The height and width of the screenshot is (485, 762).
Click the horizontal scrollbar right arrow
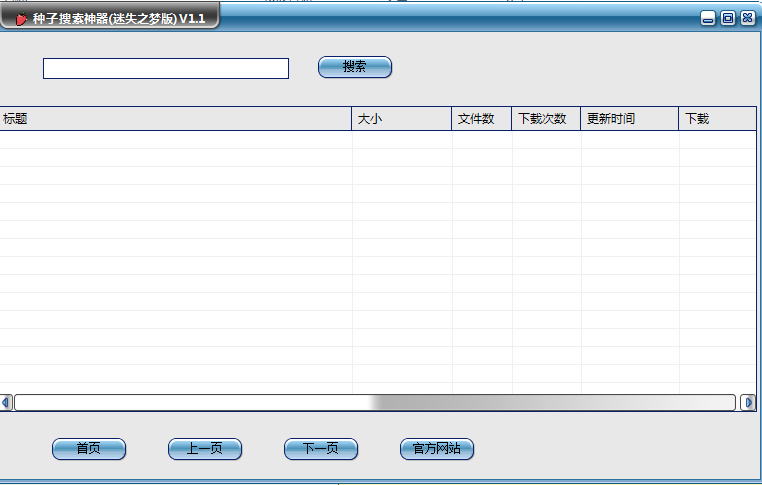748,402
